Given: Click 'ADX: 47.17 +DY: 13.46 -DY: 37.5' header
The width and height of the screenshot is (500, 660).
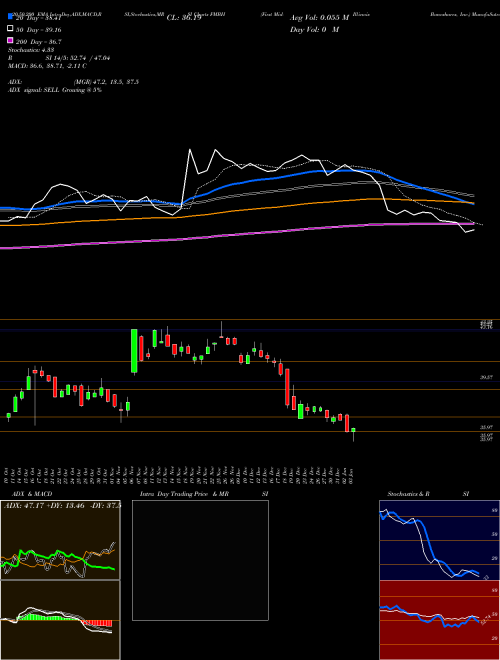Looking at the screenshot, I should [61, 505].
